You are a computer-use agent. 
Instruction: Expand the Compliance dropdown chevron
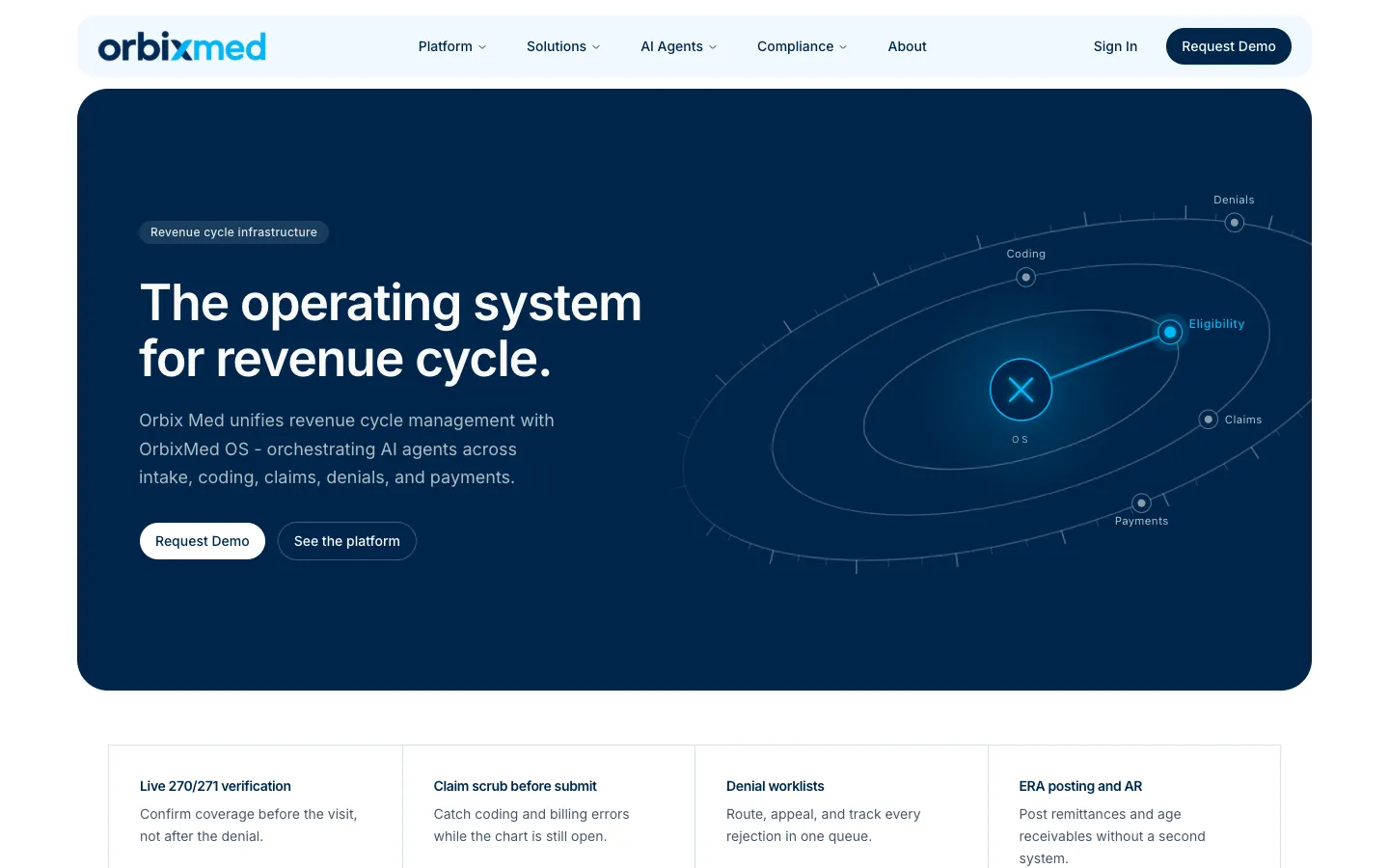coord(843,47)
